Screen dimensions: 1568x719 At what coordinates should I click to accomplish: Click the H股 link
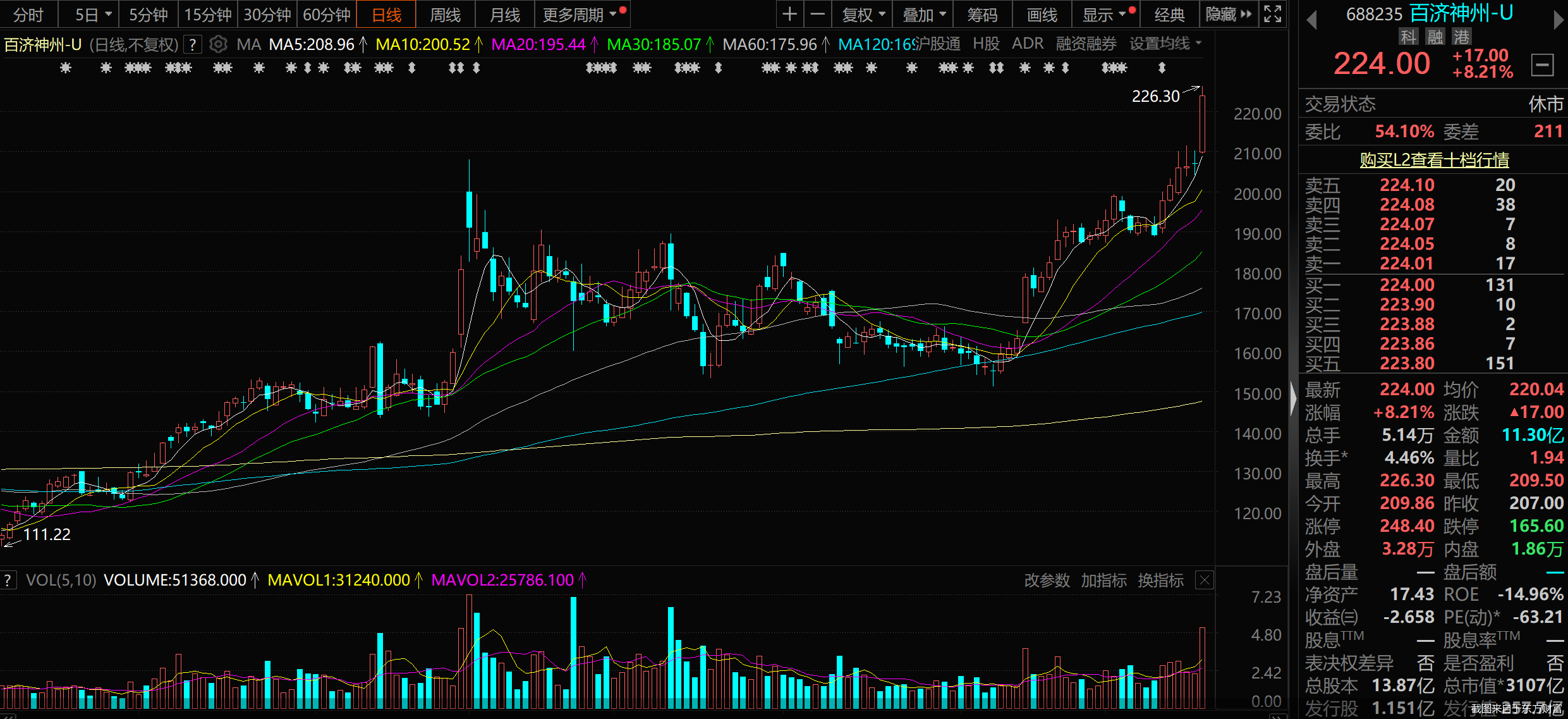[986, 44]
